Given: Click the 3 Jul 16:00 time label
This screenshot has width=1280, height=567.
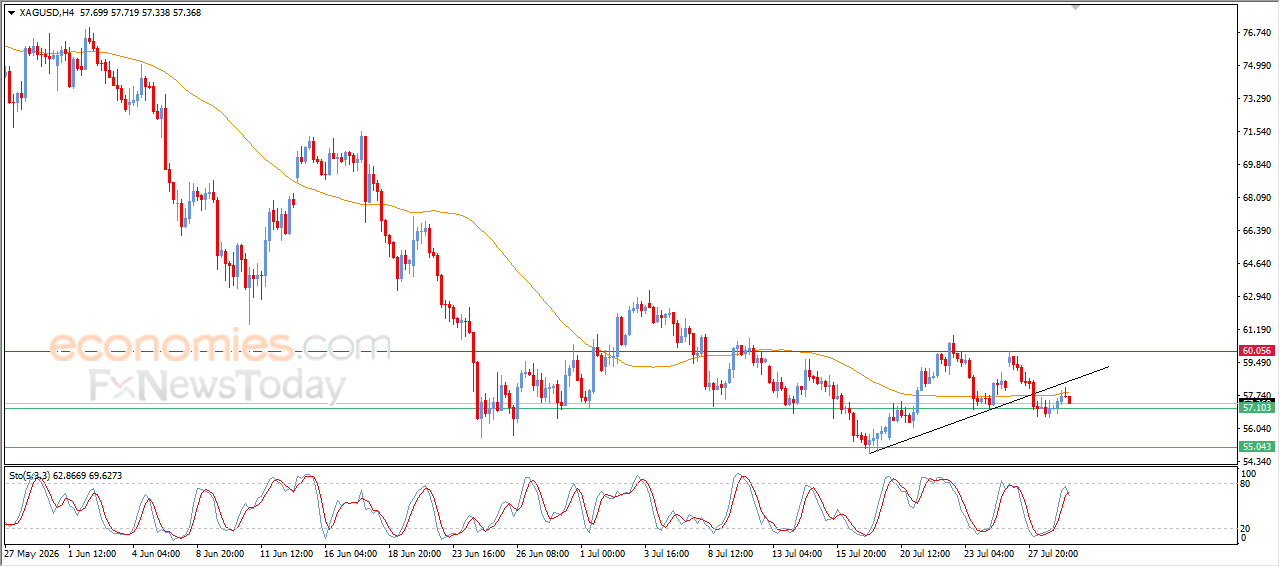Looking at the screenshot, I should 667,553.
